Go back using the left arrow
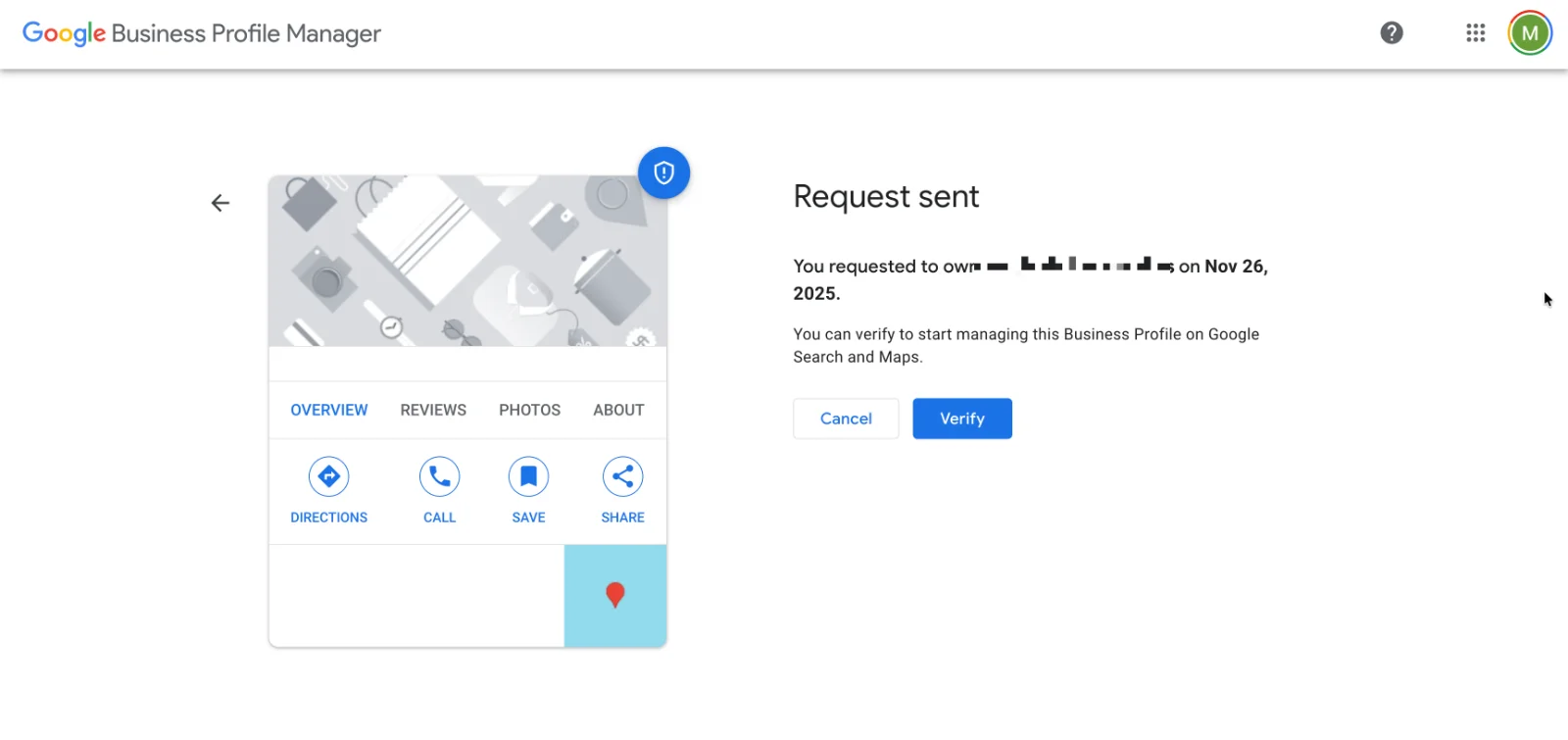This screenshot has width=1568, height=740. pyautogui.click(x=220, y=203)
